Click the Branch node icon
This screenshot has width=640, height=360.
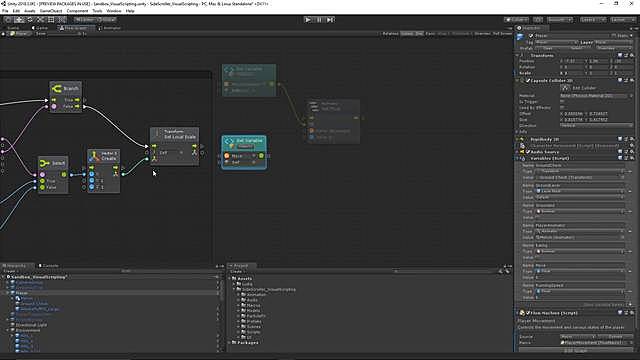click(x=56, y=89)
